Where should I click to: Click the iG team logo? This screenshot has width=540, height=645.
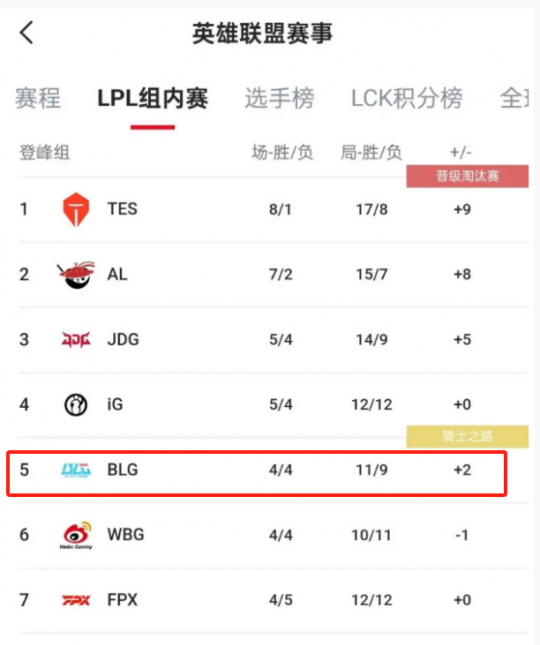(x=76, y=405)
